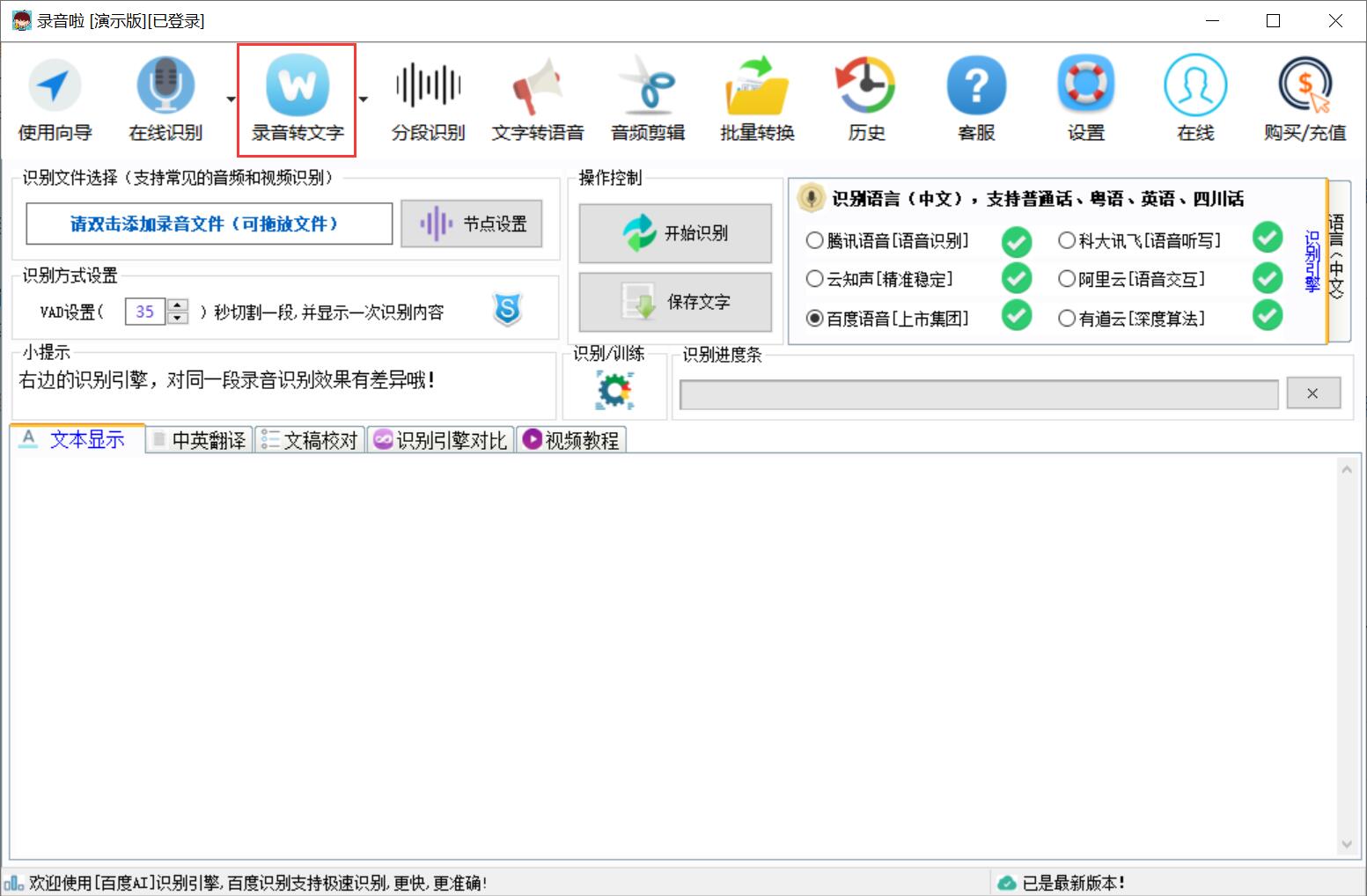Start 在线识别 online recognition
The height and width of the screenshot is (896, 1367).
[165, 99]
